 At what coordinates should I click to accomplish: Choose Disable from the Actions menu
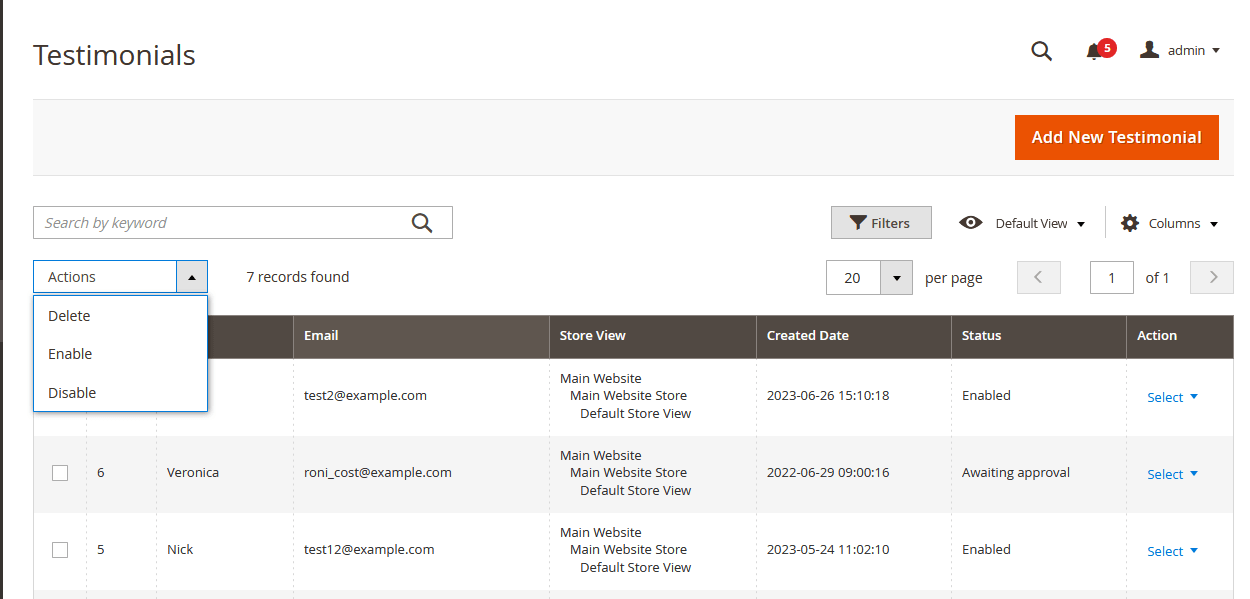coord(72,393)
